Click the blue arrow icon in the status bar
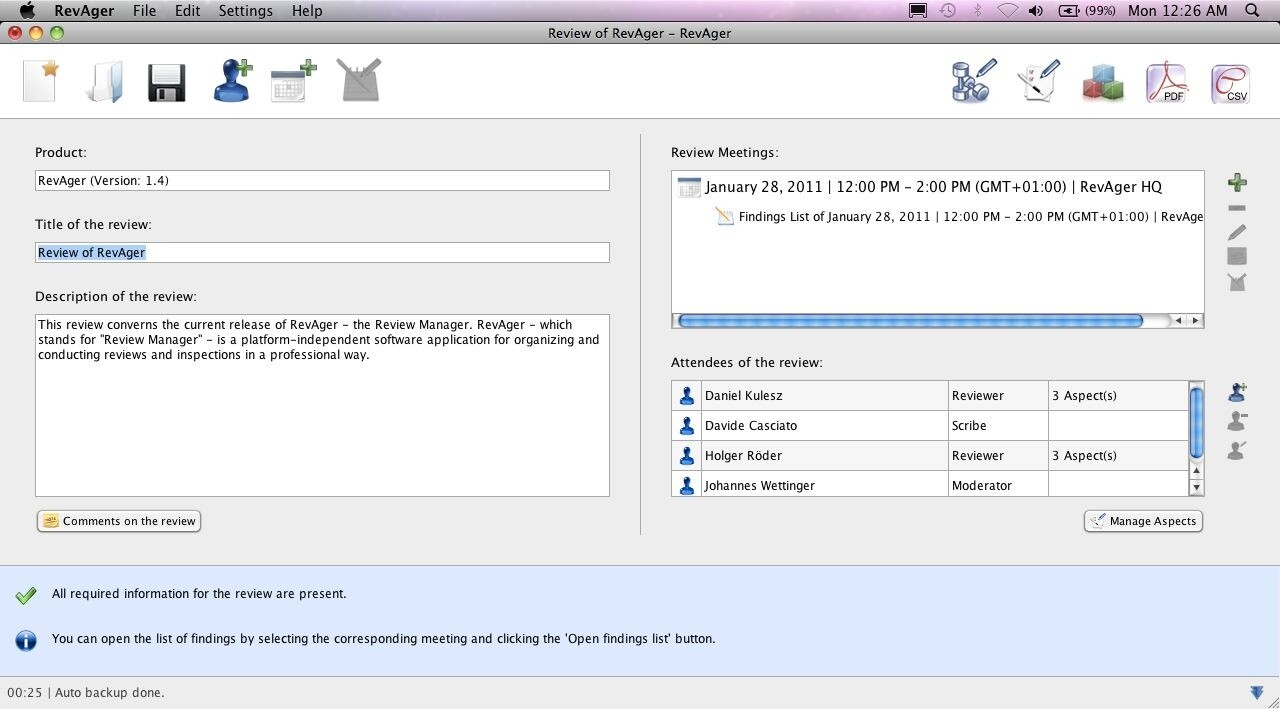Image resolution: width=1280 pixels, height=709 pixels. coord(1257,692)
